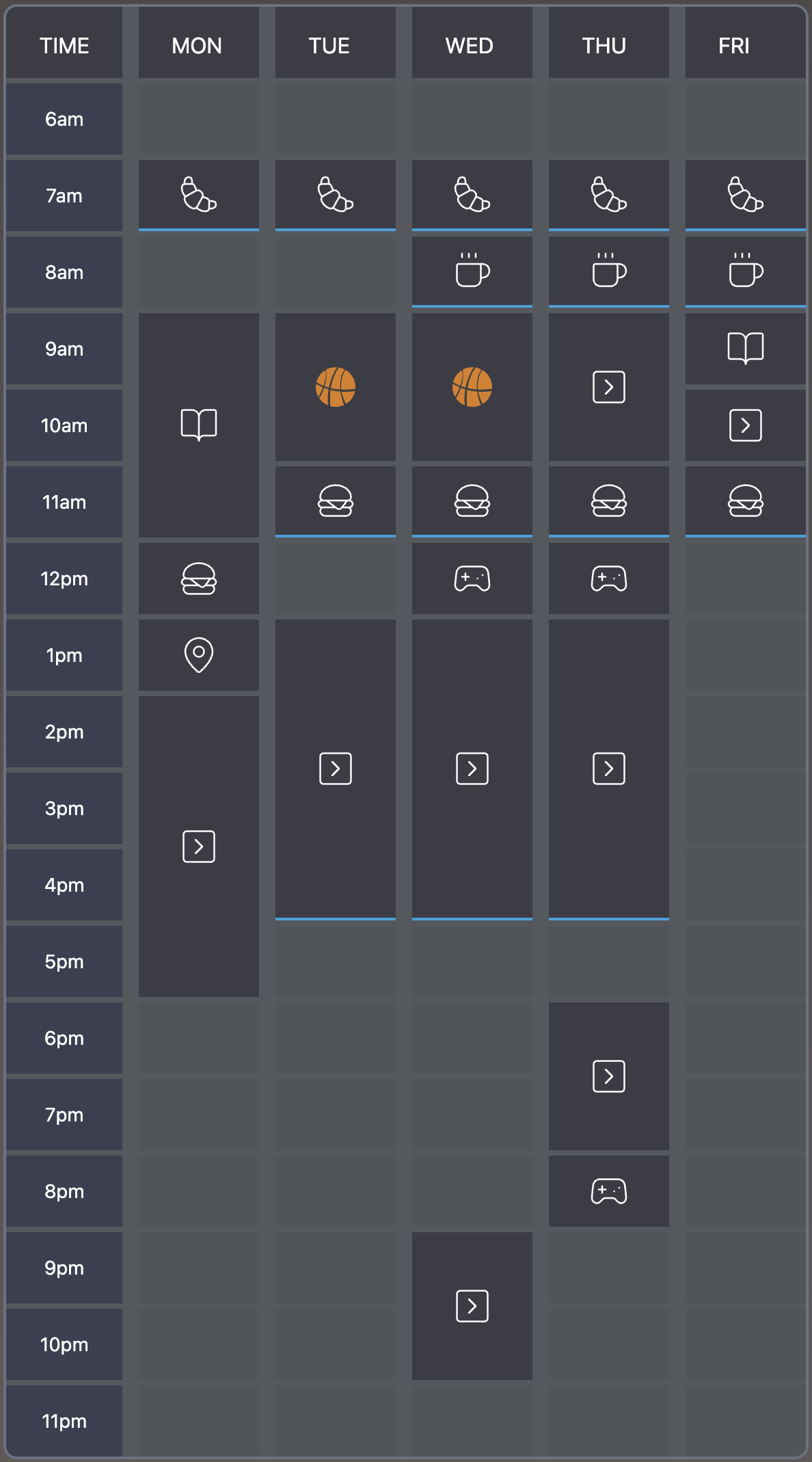Open Friday's 9am open book icon

(746, 348)
